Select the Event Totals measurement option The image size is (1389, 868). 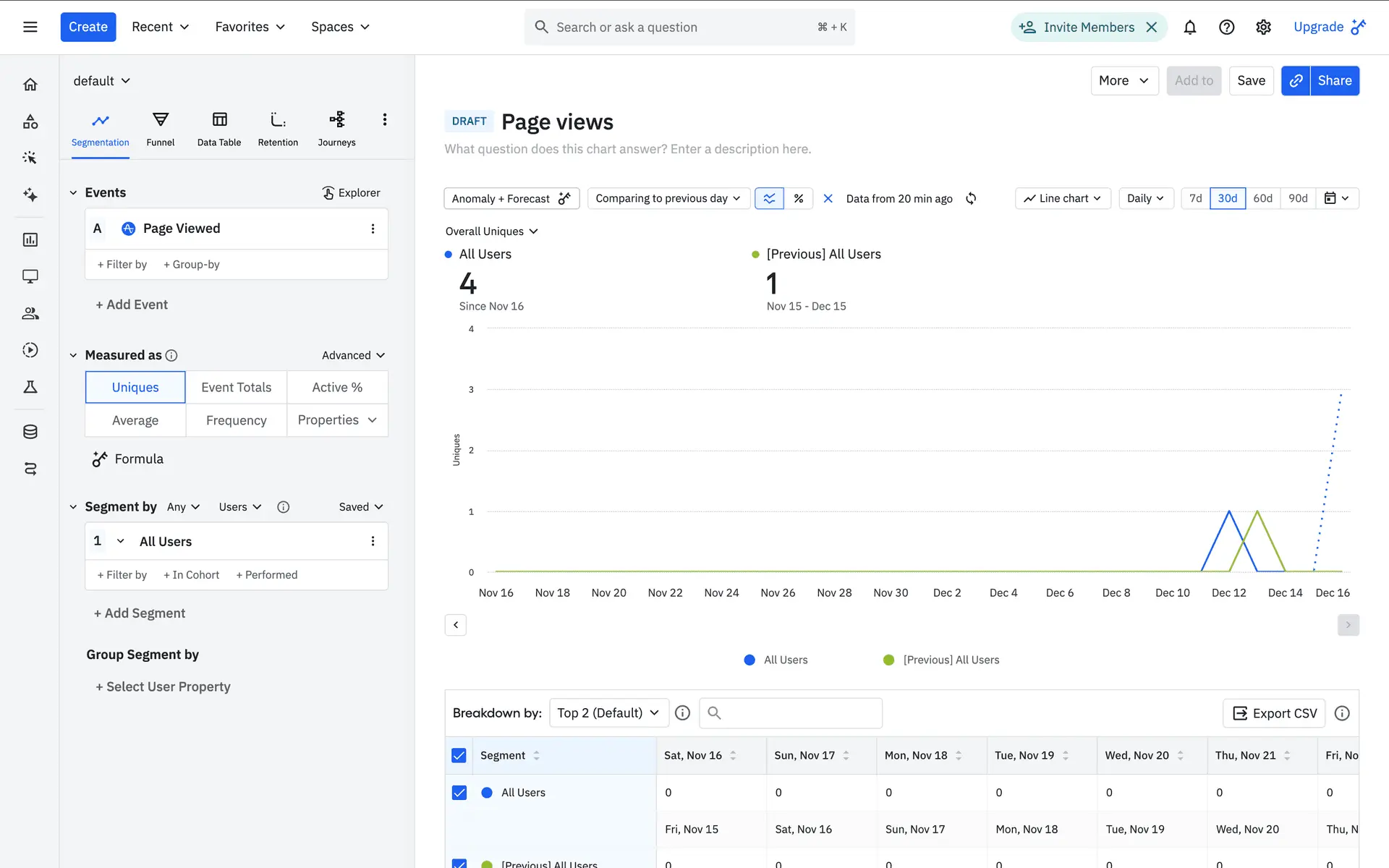(x=236, y=387)
